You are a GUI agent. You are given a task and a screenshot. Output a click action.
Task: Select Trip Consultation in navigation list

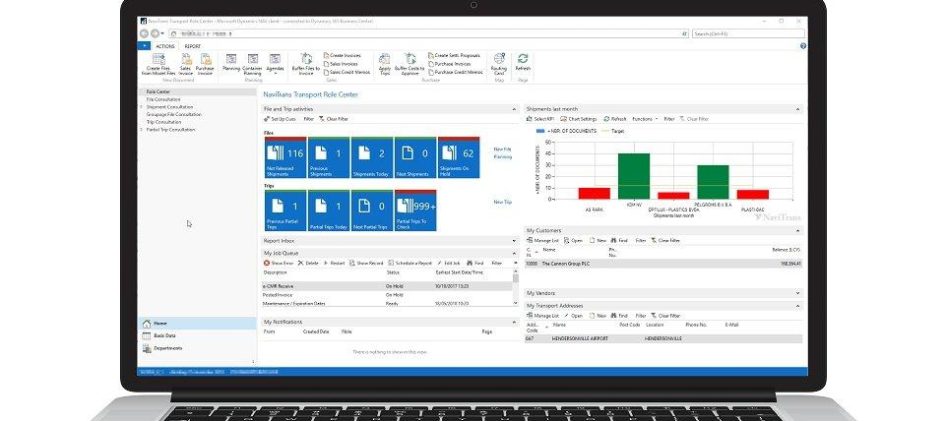click(164, 122)
